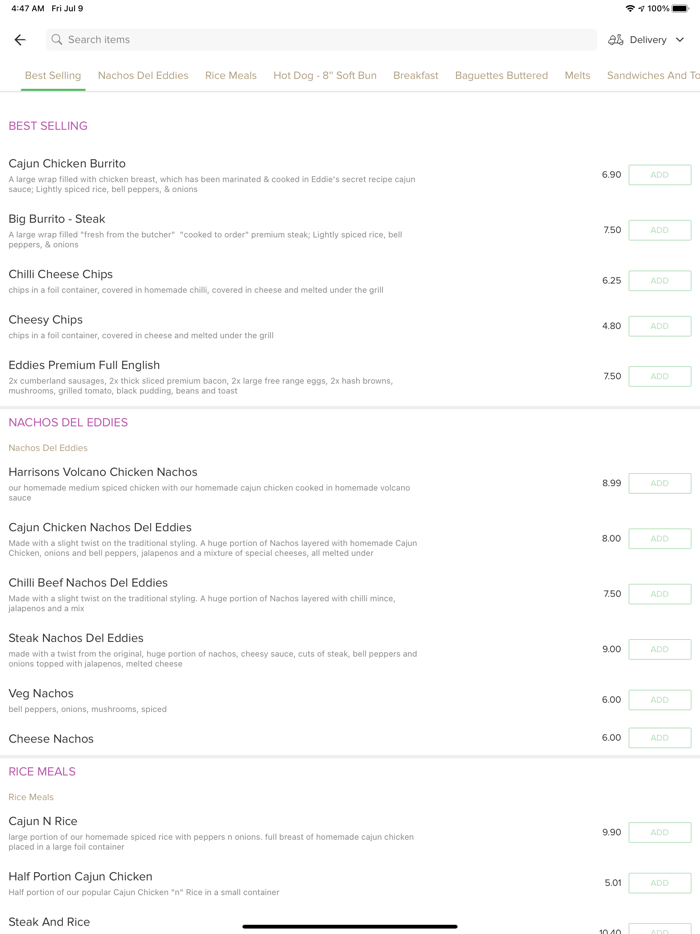This screenshot has height=934, width=700.
Task: Add Harrisons Volcano Chicken Nachos
Action: (x=659, y=483)
